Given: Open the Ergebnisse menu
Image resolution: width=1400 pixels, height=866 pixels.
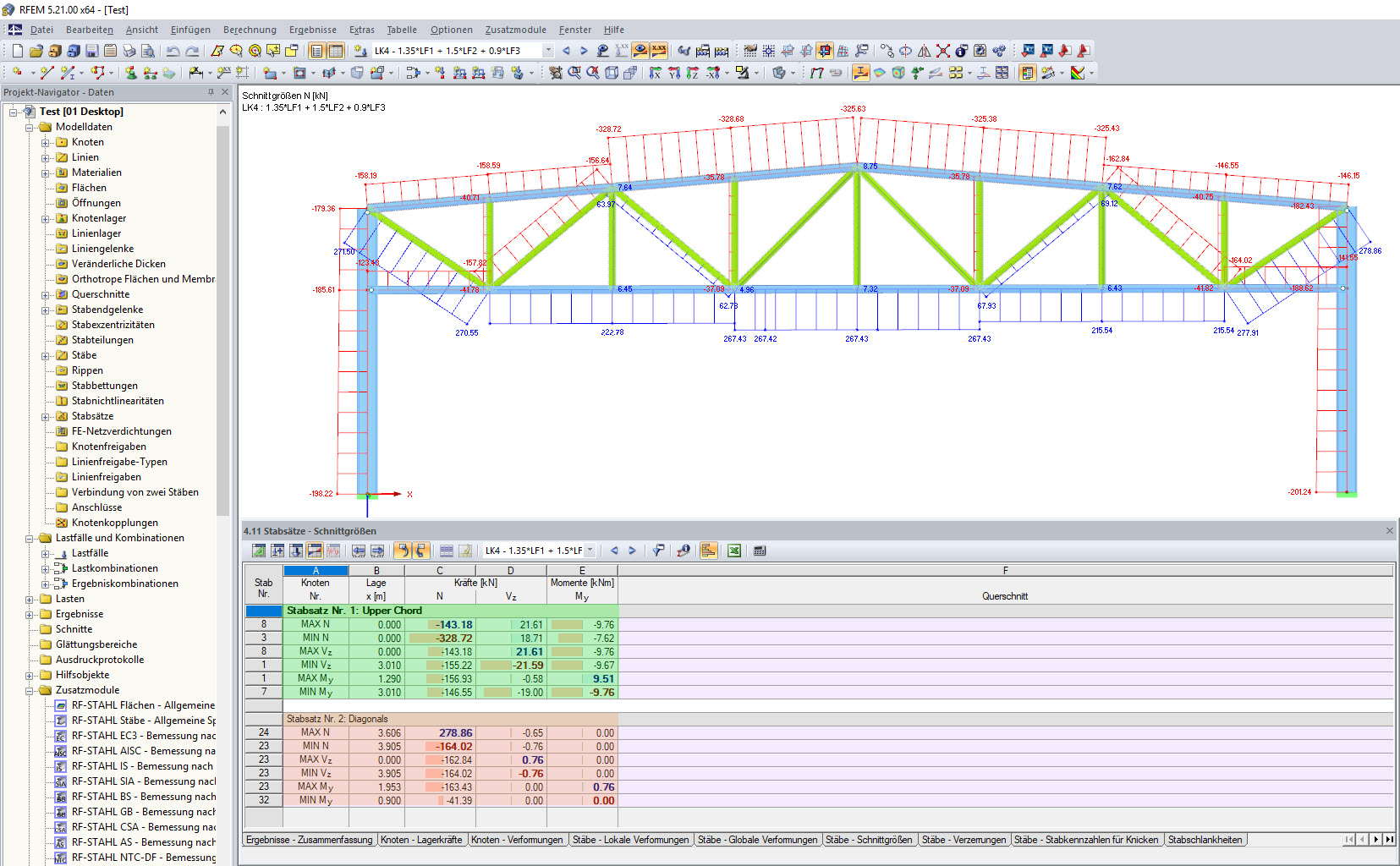Looking at the screenshot, I should tap(312, 30).
